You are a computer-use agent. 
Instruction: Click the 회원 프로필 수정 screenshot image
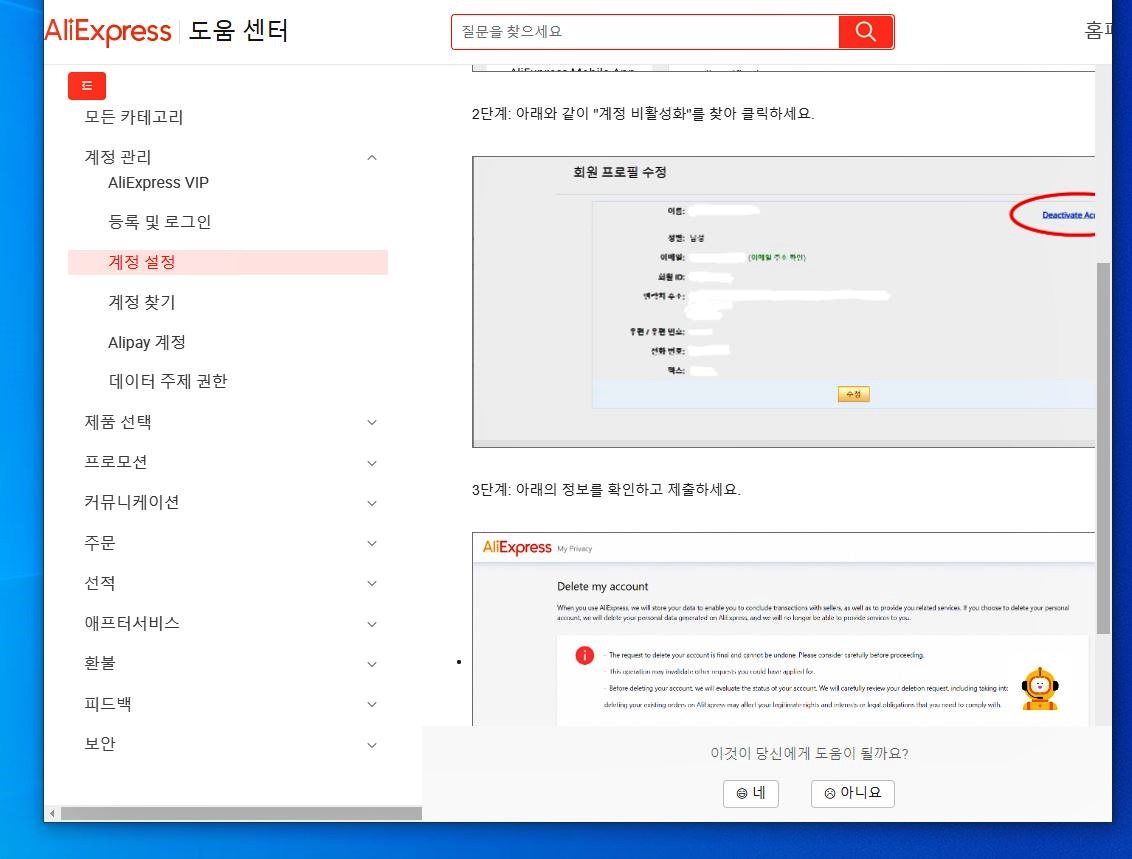tap(783, 302)
